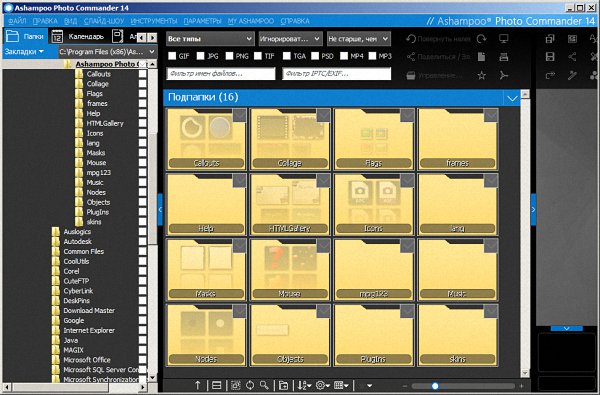The height and width of the screenshot is (395, 600).
Task: Enable the PNG filter checkbox
Action: click(x=229, y=56)
